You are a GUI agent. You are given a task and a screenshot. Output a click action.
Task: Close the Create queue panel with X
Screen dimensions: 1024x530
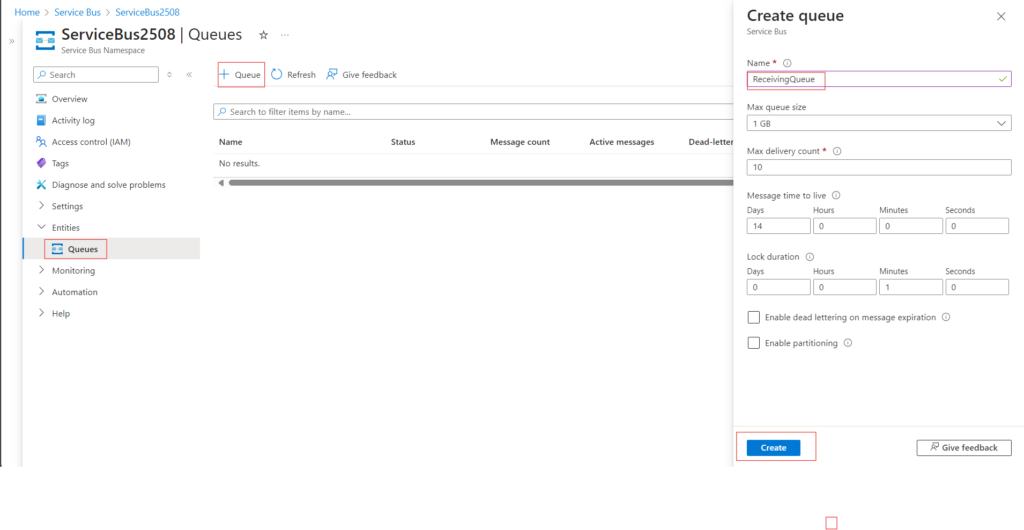coord(1000,16)
